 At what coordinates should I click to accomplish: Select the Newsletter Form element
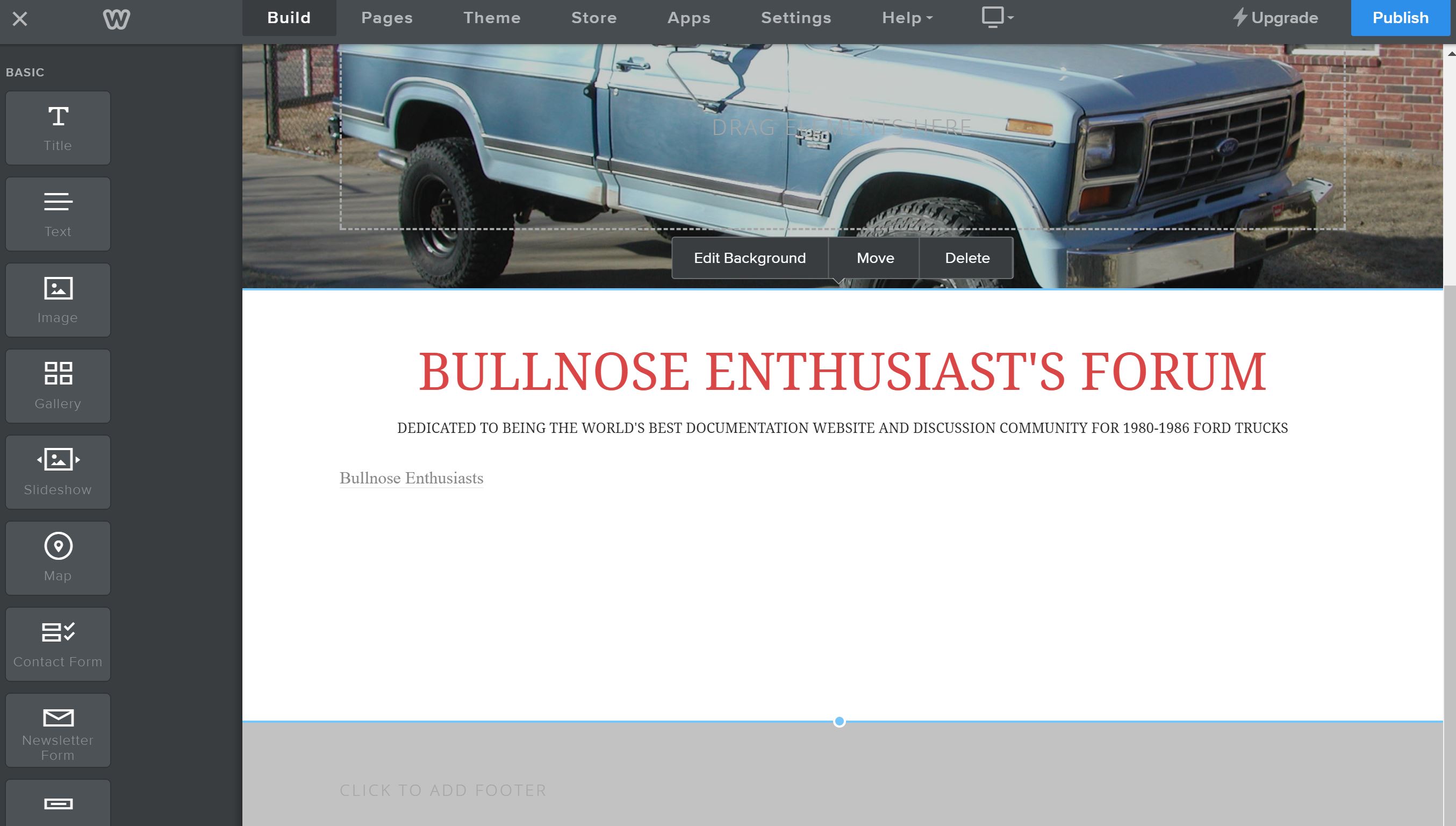coord(58,730)
